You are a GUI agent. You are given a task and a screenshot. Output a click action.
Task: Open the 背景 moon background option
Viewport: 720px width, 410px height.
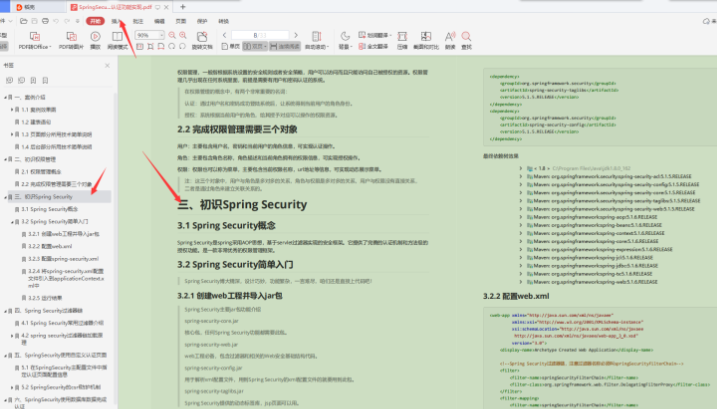(345, 40)
